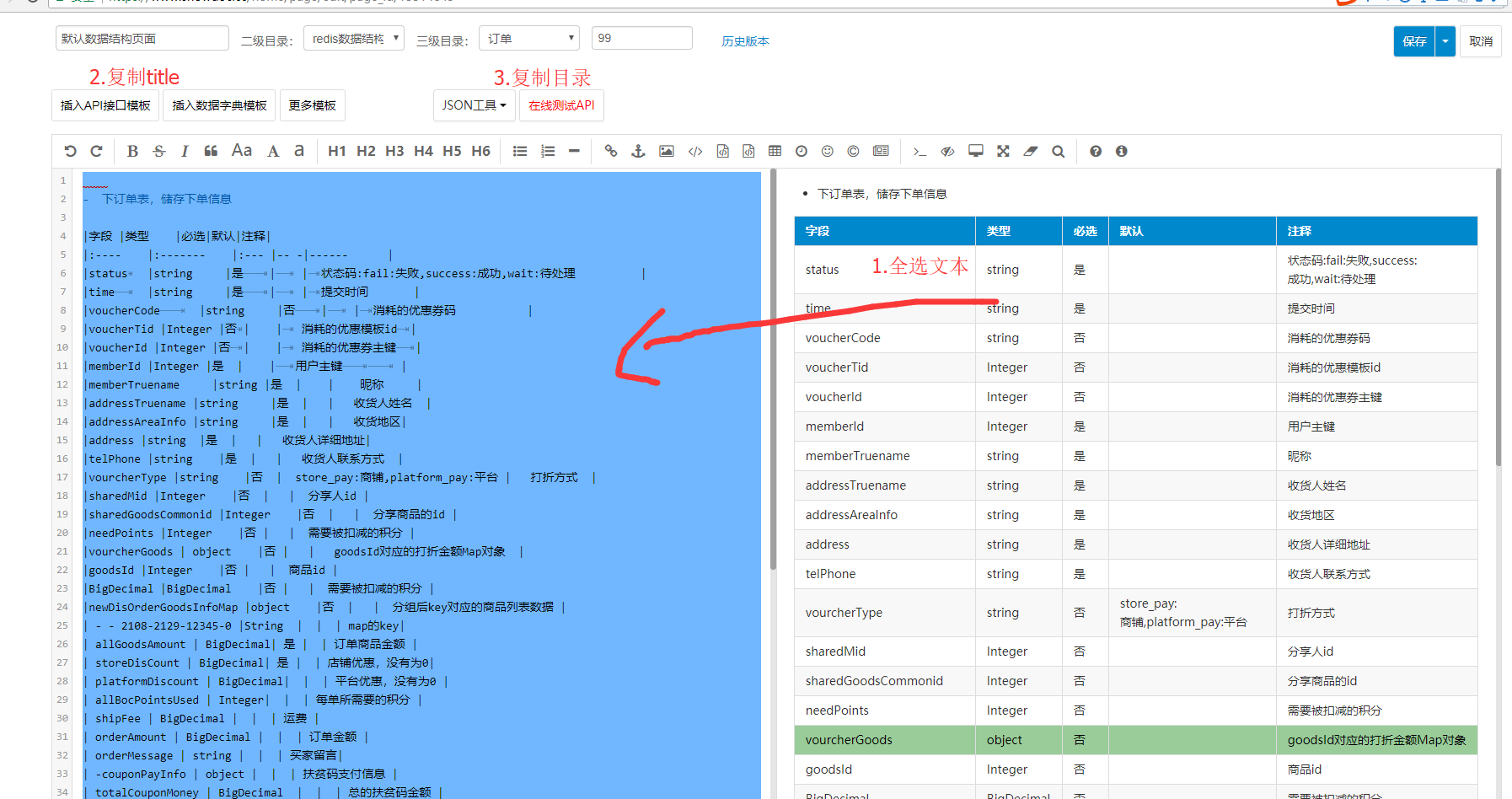1512x799 pixels.
Task: Insert H1 heading
Action: coord(337,151)
